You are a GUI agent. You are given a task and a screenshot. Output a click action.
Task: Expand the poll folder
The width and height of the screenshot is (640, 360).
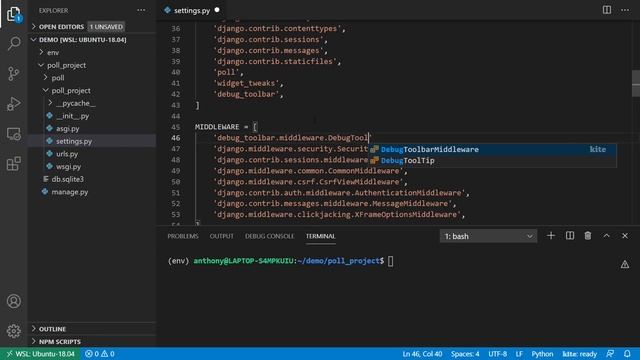[46, 78]
